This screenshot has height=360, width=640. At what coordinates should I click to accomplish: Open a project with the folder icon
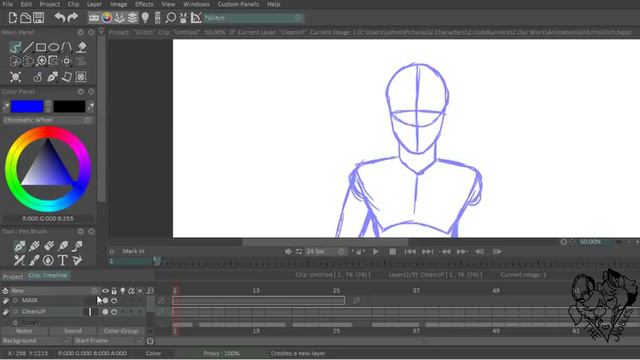[25, 18]
